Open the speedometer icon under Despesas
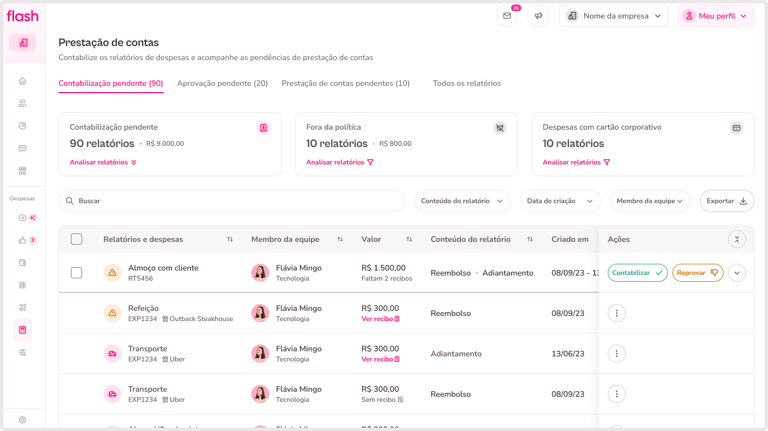The image size is (768, 431). click(x=23, y=218)
